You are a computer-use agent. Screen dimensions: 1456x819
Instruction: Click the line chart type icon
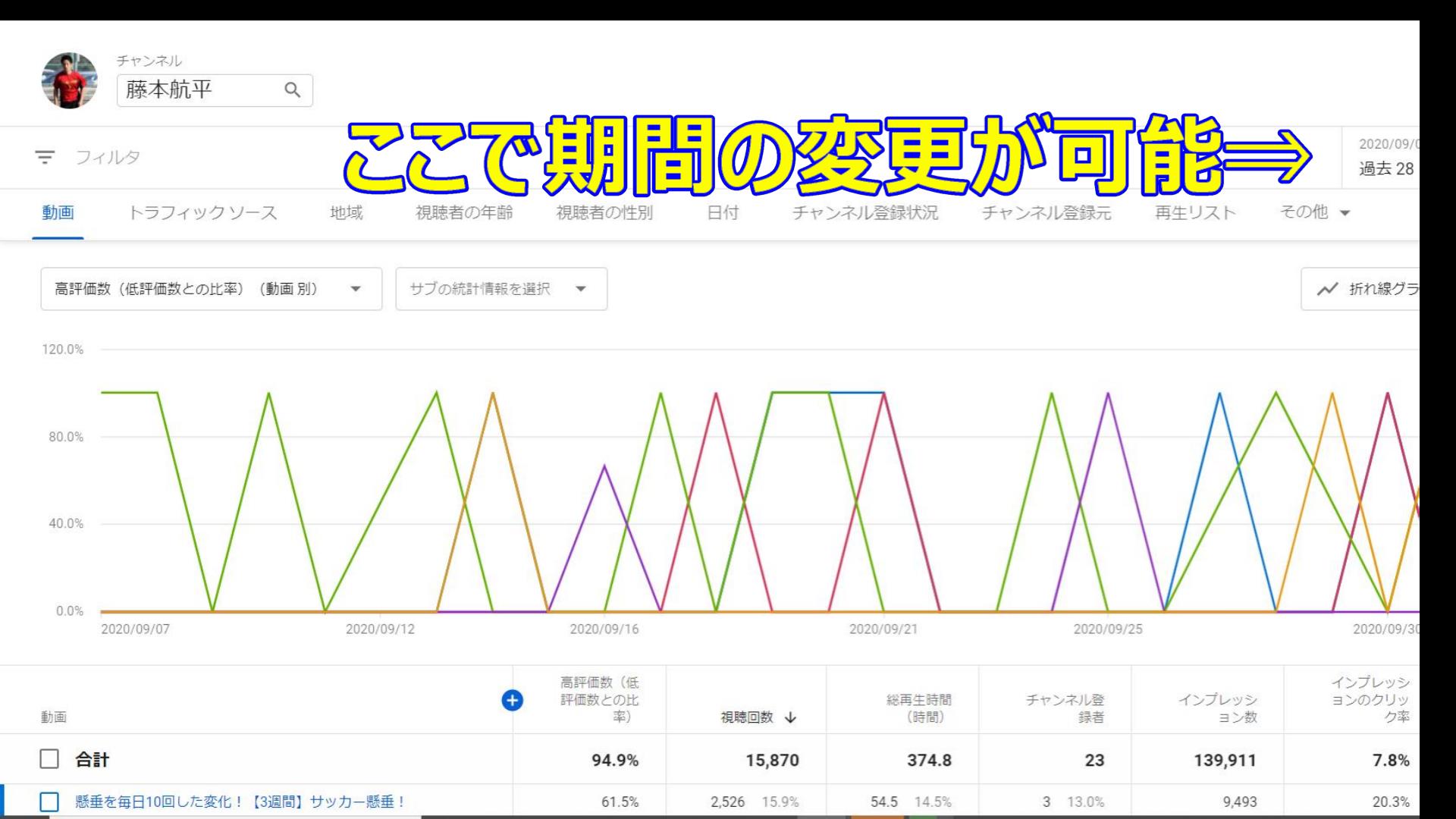coord(1327,289)
